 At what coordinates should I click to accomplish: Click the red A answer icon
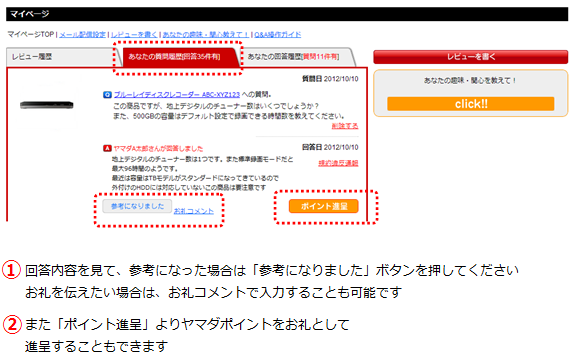pos(107,148)
